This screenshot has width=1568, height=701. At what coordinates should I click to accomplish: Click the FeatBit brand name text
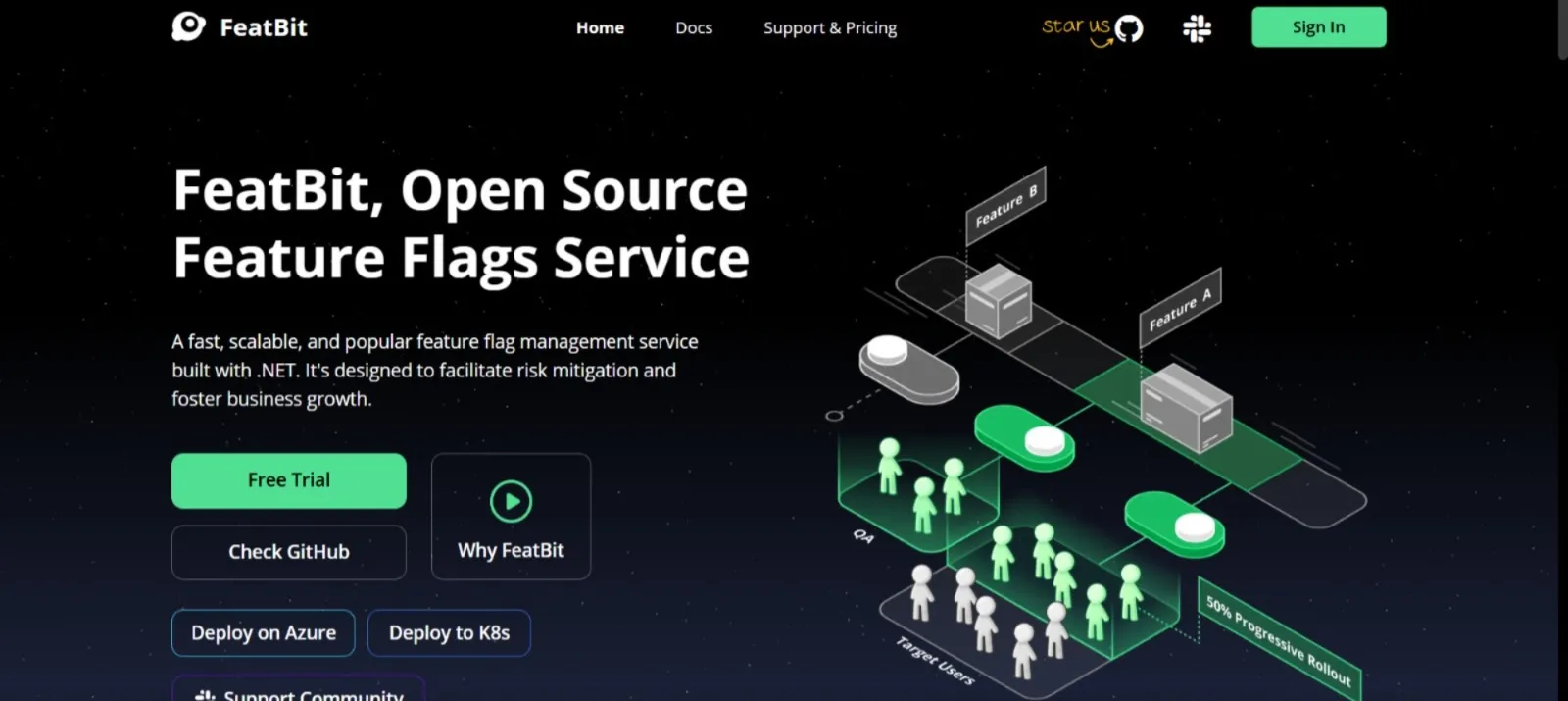coord(264,27)
